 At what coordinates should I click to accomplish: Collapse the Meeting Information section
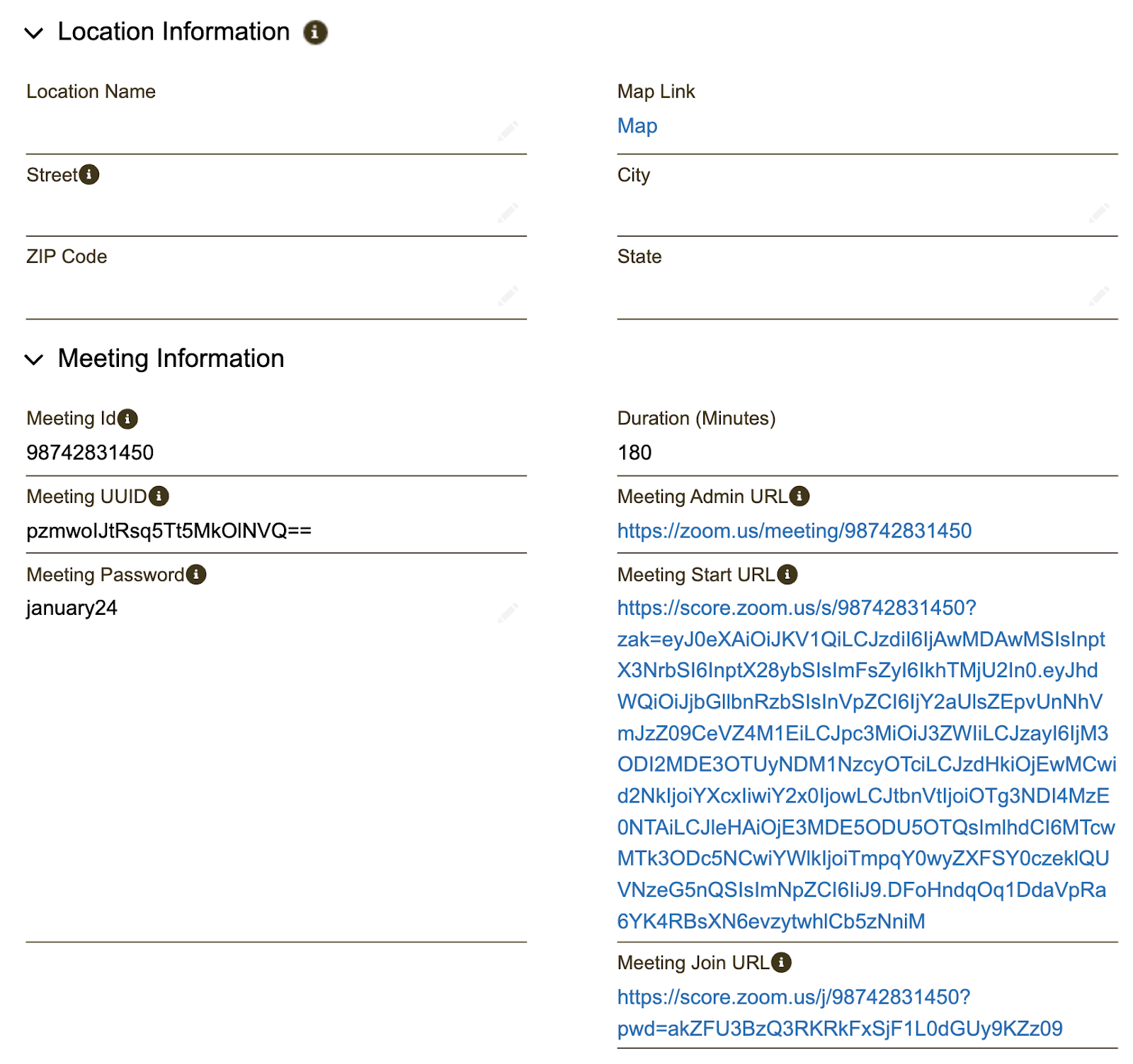[x=34, y=360]
